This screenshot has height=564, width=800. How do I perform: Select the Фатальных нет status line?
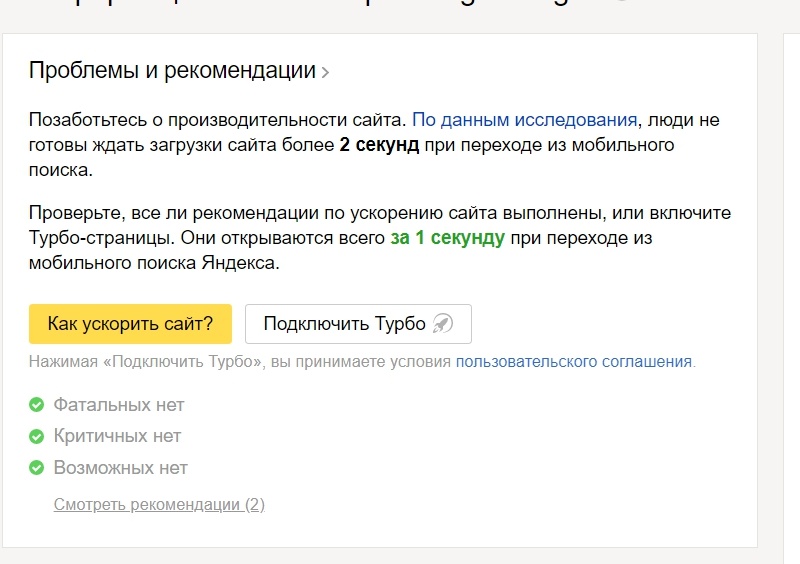coord(119,405)
